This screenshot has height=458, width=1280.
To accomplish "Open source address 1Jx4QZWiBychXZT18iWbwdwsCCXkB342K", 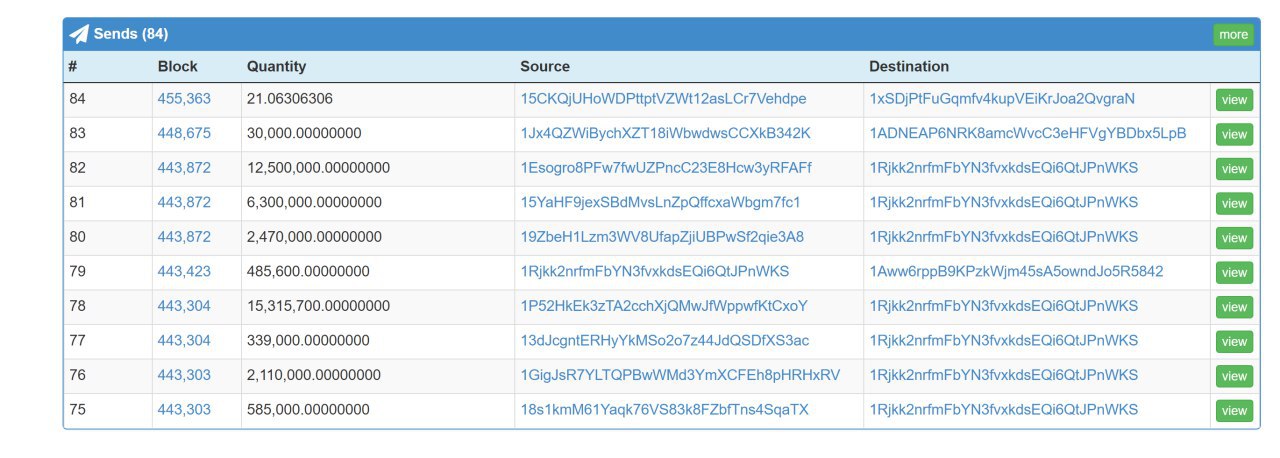I will pos(665,133).
